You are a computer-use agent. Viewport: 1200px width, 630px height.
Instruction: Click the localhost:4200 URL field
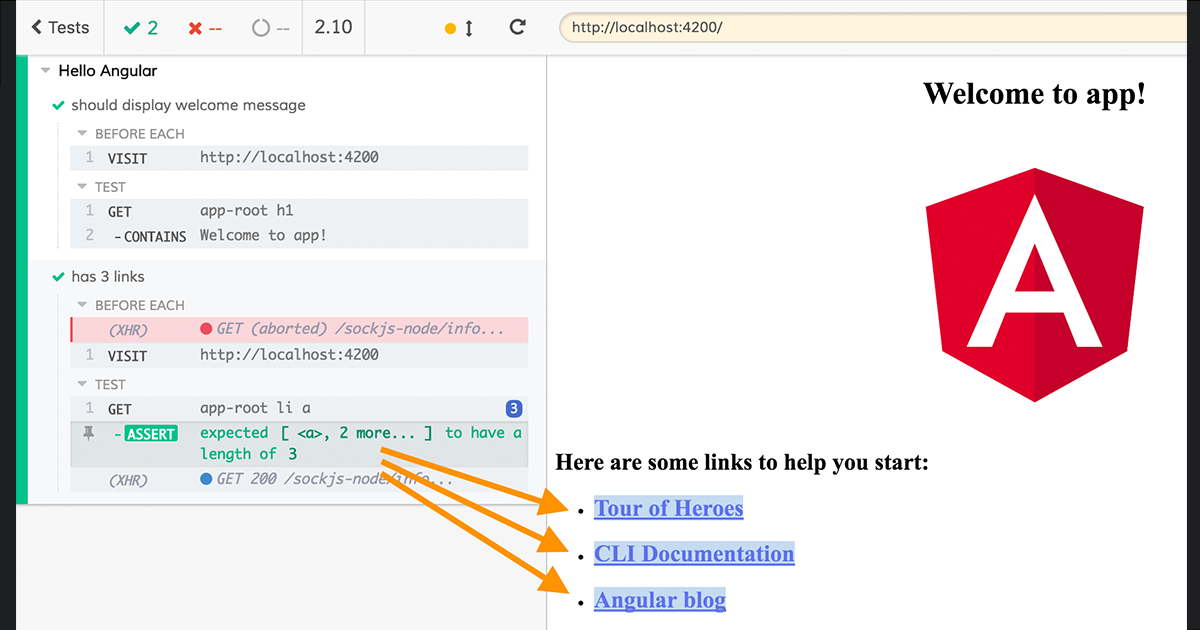[x=870, y=27]
